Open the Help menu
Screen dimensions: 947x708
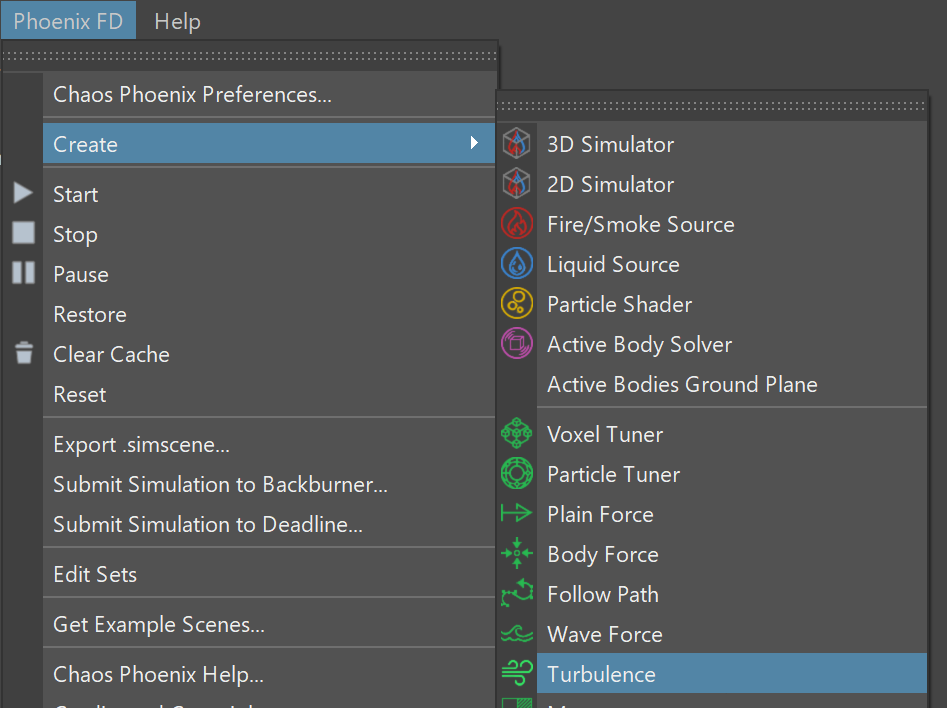click(177, 22)
